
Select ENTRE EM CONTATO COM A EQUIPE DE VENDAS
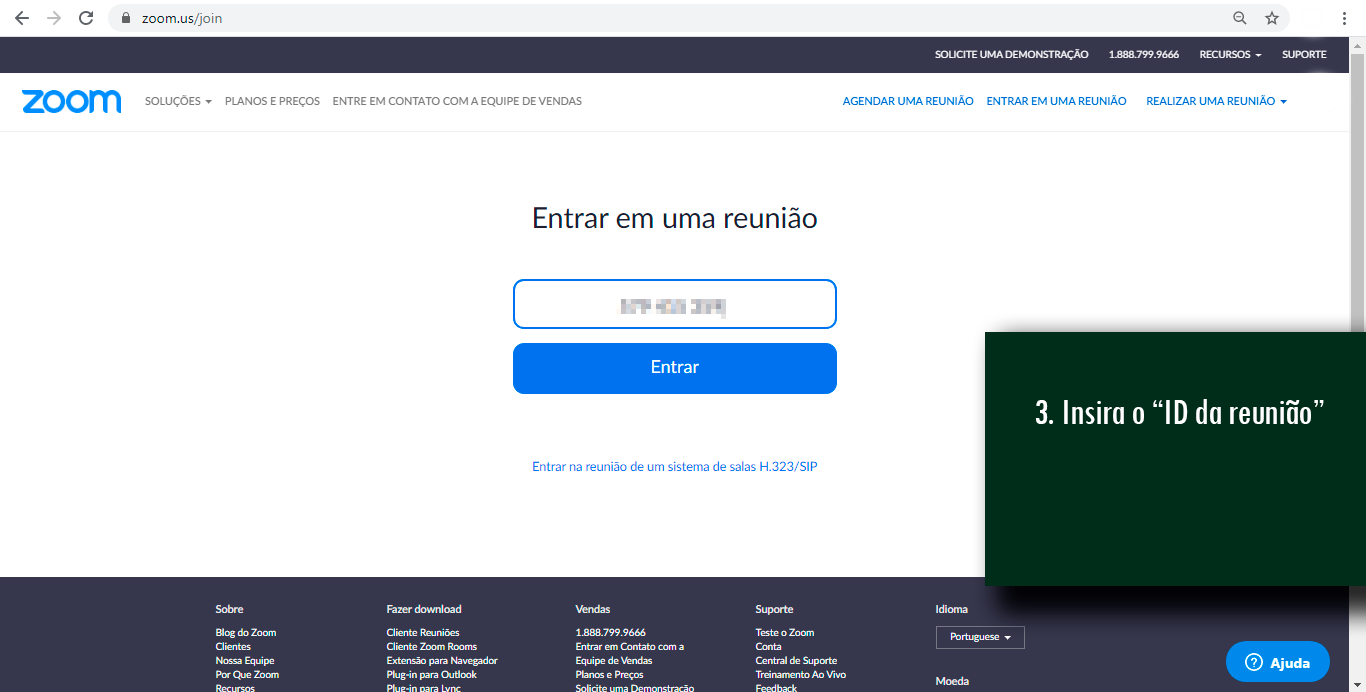coord(457,101)
